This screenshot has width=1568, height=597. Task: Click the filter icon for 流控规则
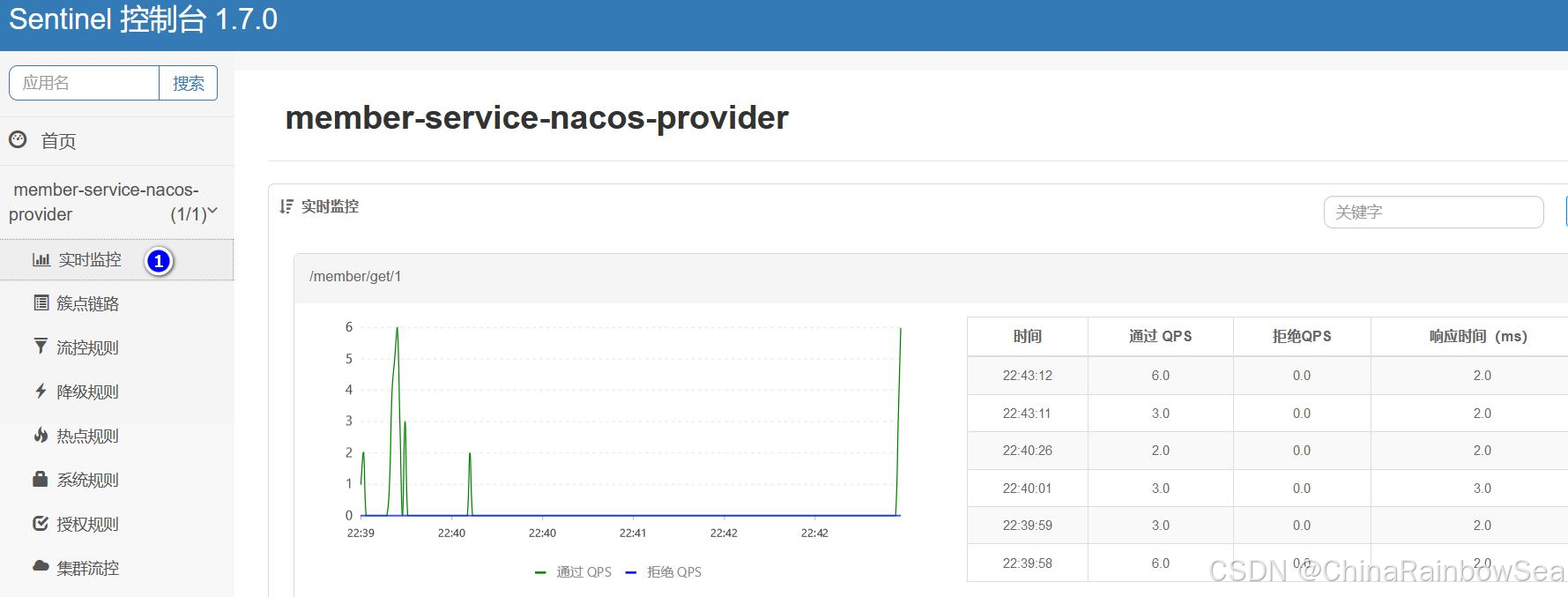pyautogui.click(x=41, y=346)
